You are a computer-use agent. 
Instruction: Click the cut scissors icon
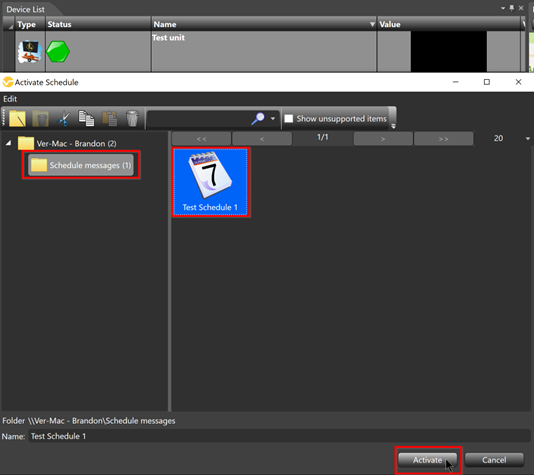click(x=63, y=119)
